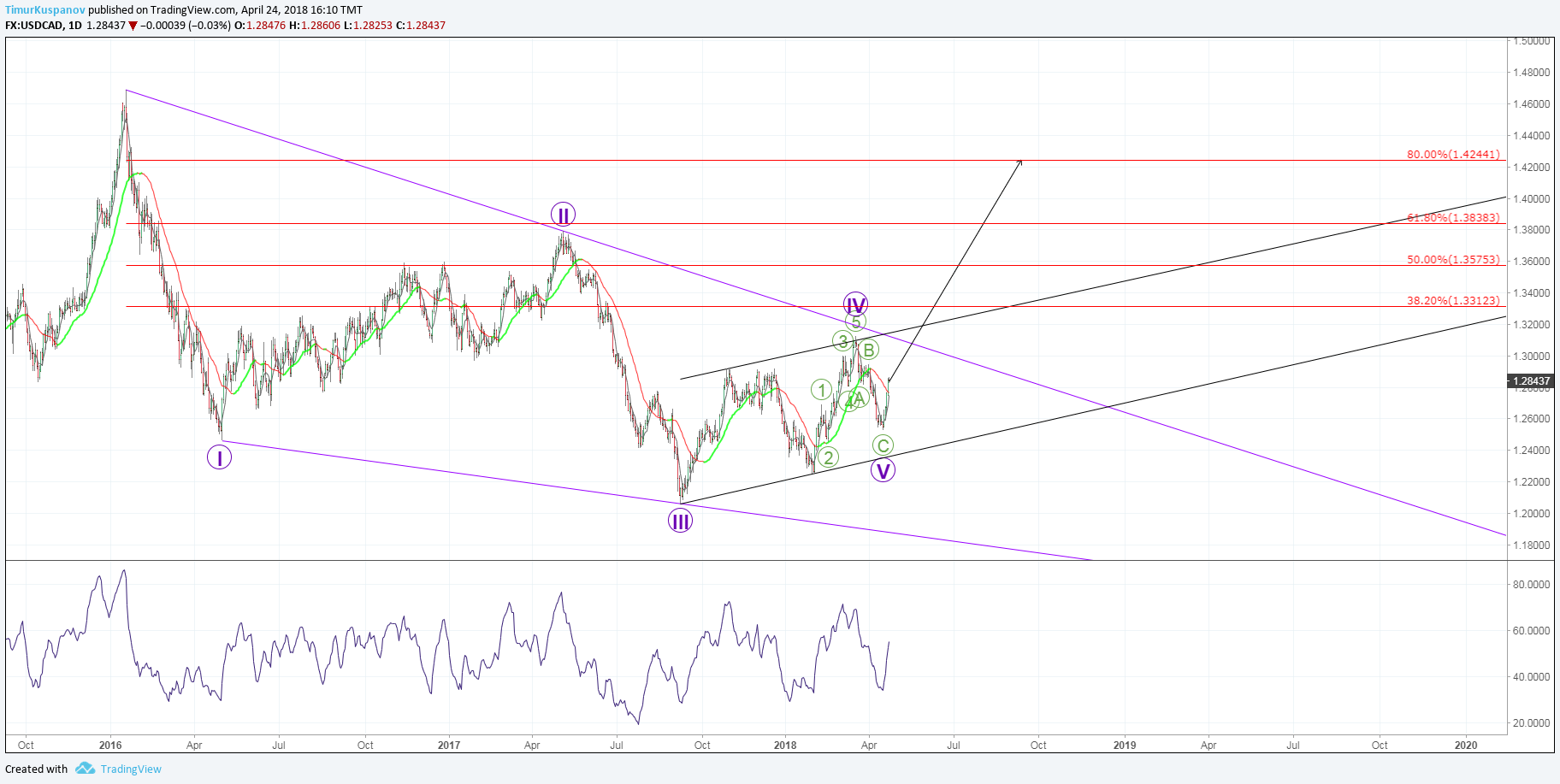Select green circled 5 subwave label

[855, 321]
